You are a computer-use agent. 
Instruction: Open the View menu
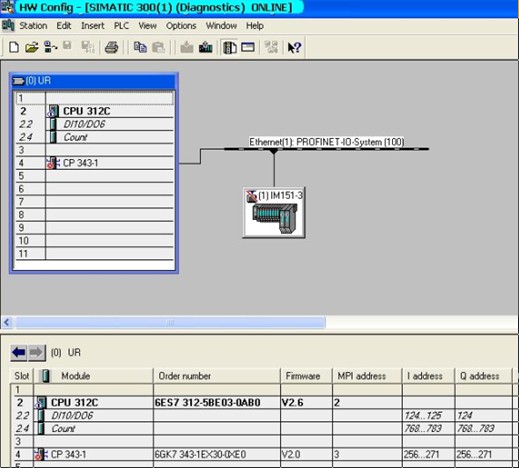147,26
